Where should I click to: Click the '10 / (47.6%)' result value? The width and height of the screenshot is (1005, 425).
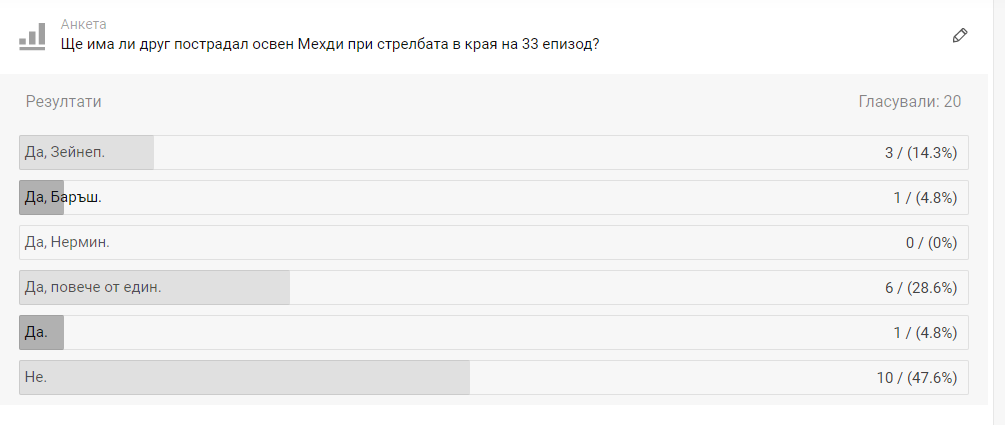(x=917, y=378)
